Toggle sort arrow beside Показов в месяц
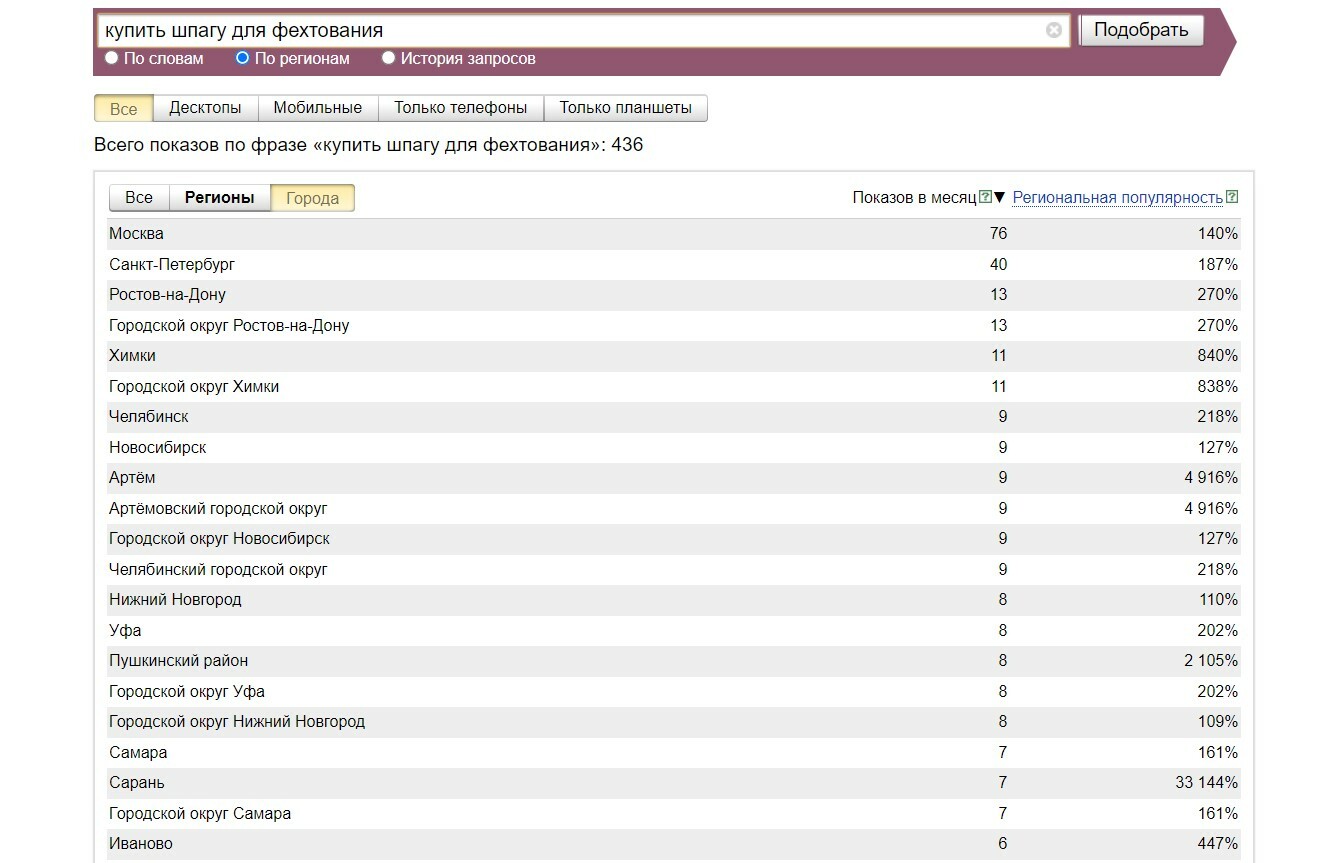Image resolution: width=1336 pixels, height=863 pixels. (x=999, y=197)
